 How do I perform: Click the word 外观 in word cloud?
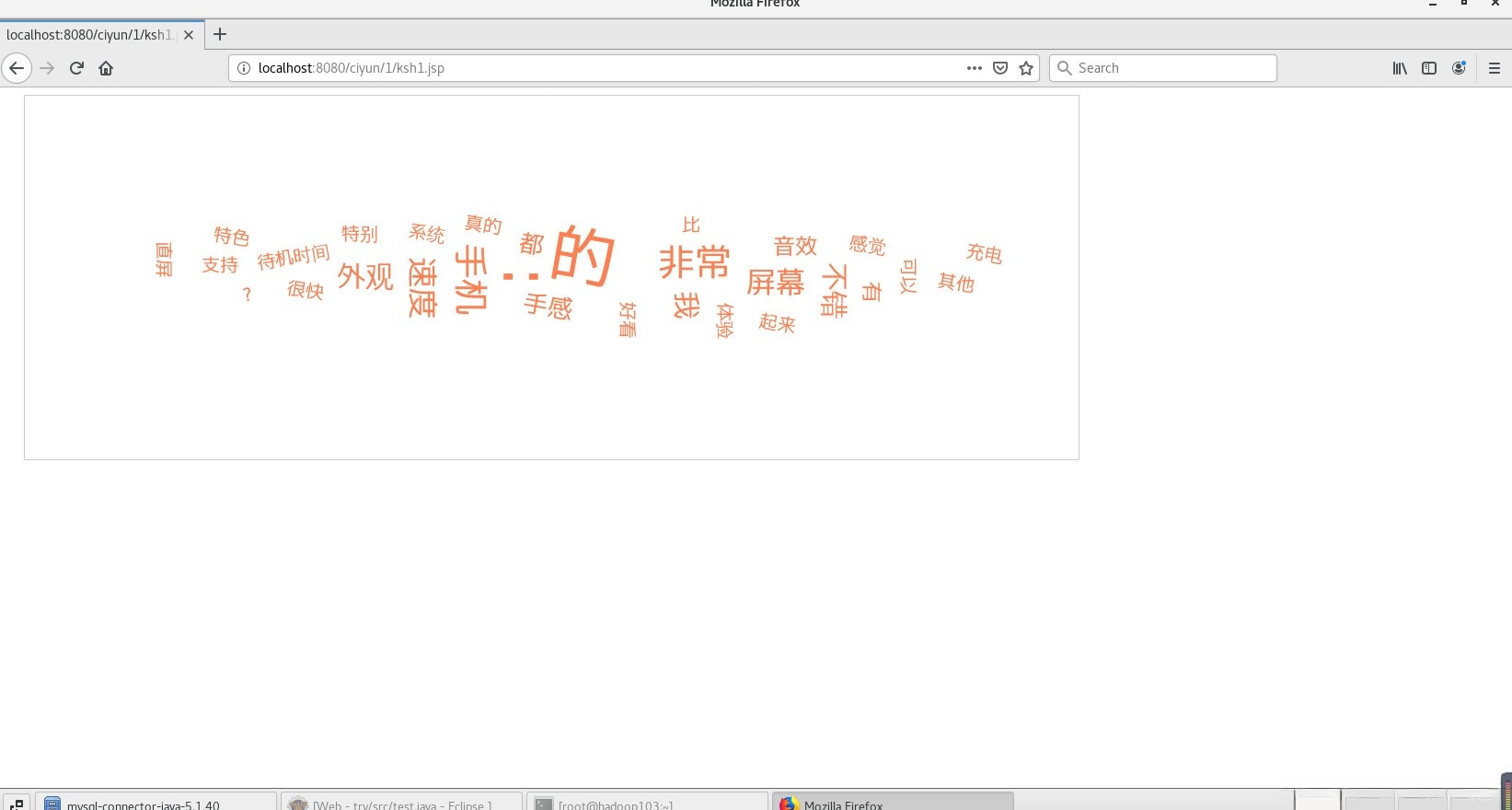click(x=365, y=275)
